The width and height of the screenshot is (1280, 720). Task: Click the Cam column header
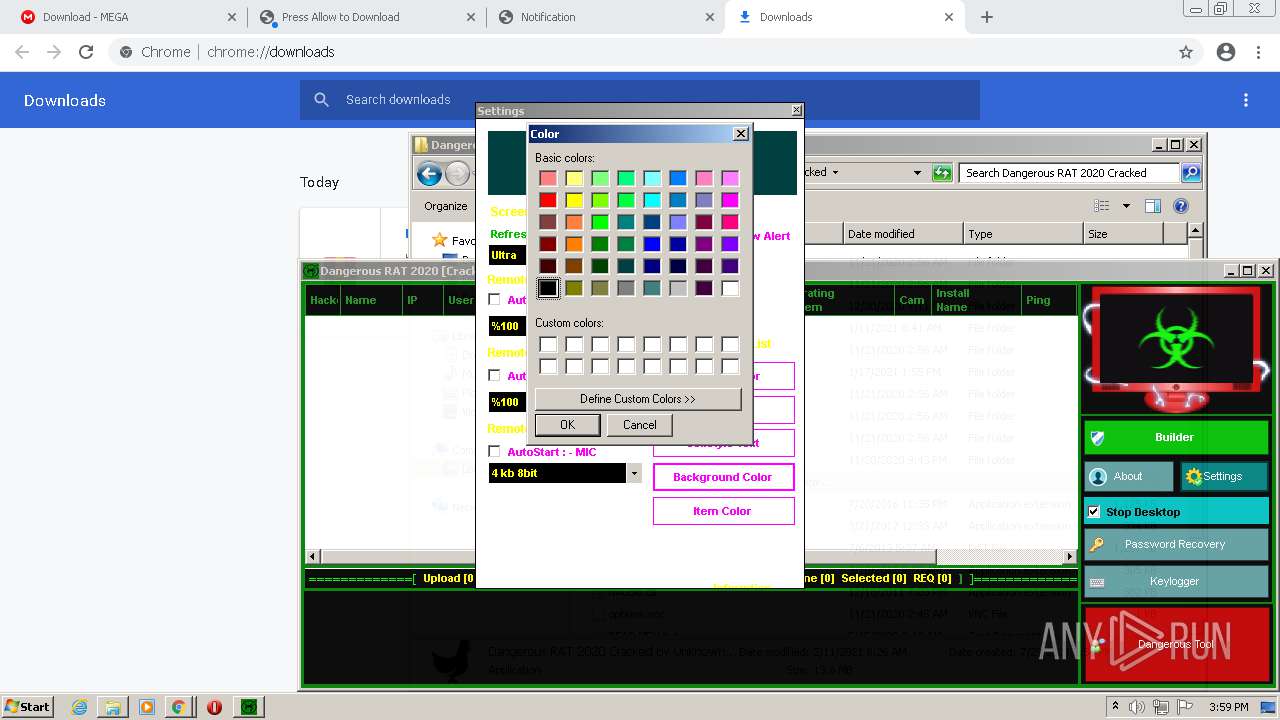click(x=912, y=300)
